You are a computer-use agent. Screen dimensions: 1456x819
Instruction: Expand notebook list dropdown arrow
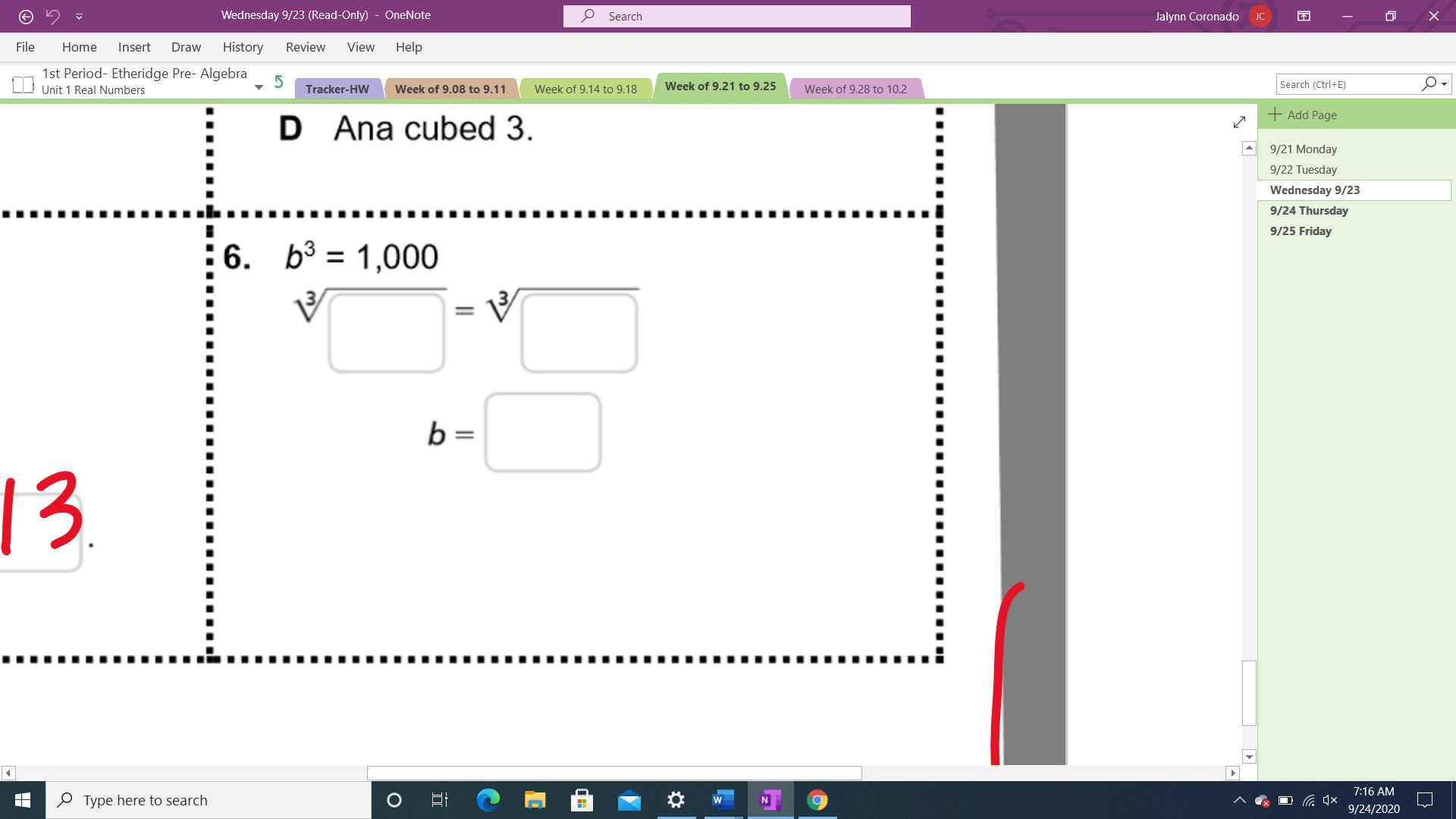[x=259, y=86]
